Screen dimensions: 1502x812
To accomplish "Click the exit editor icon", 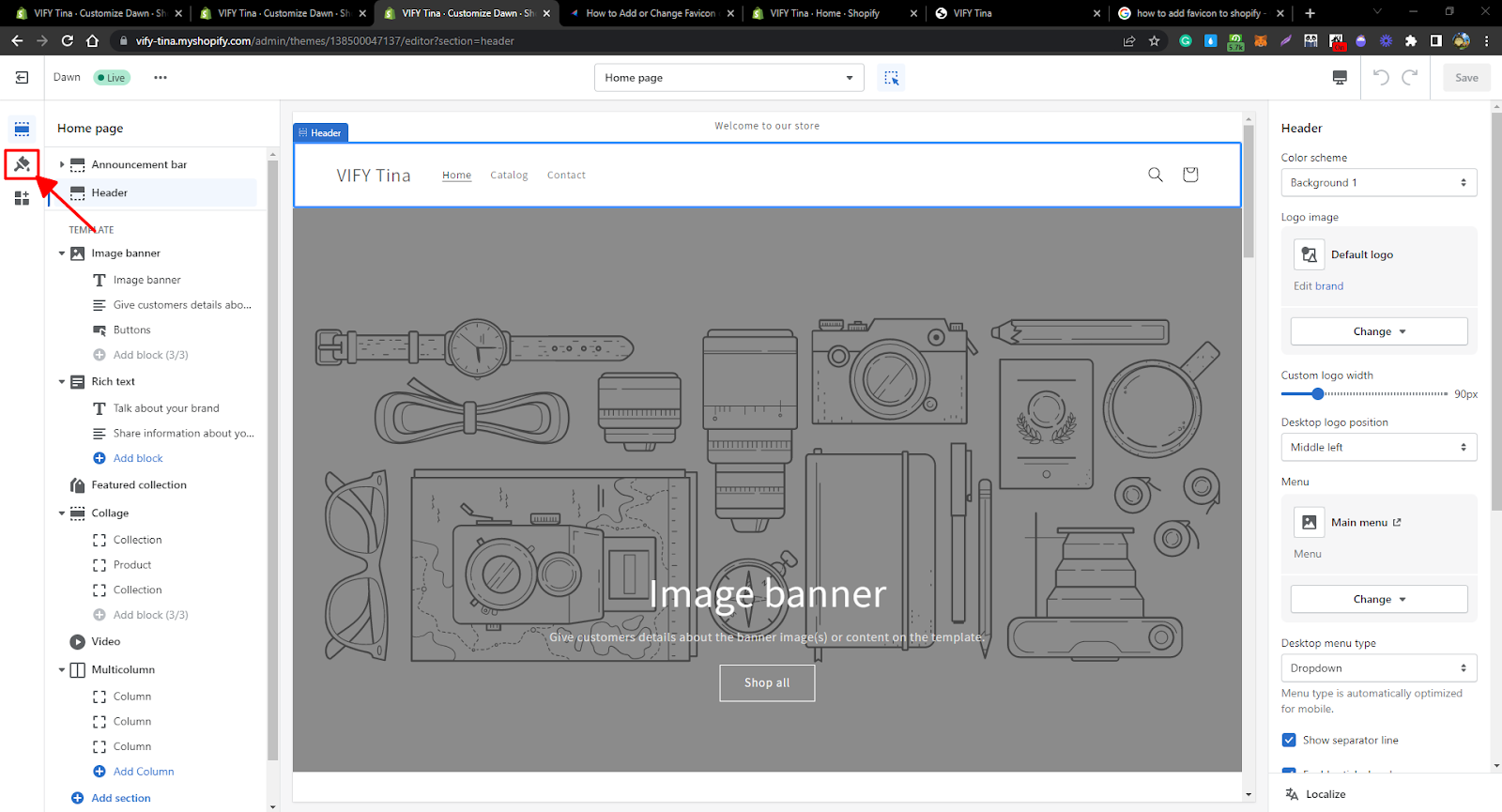I will (x=22, y=78).
